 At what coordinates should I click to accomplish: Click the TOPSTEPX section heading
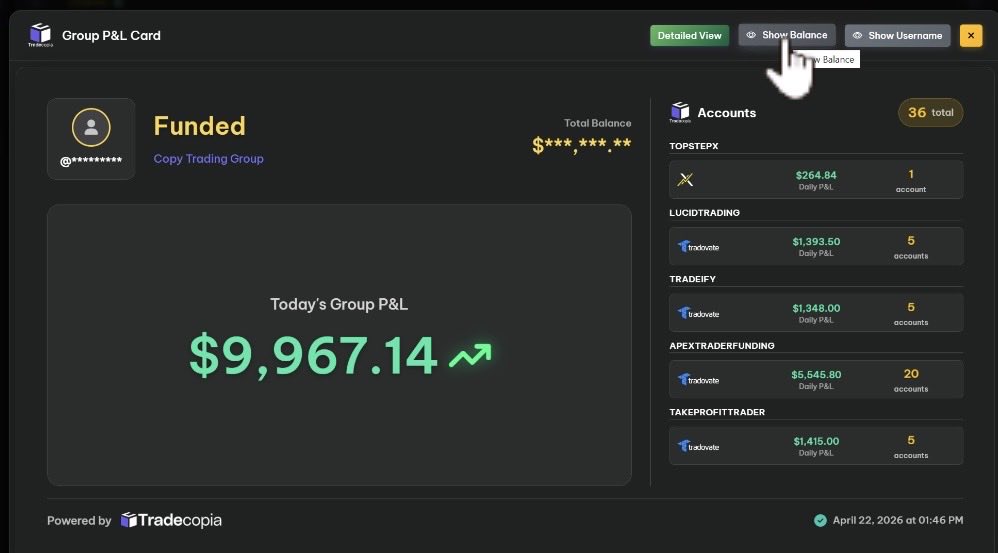pos(694,146)
